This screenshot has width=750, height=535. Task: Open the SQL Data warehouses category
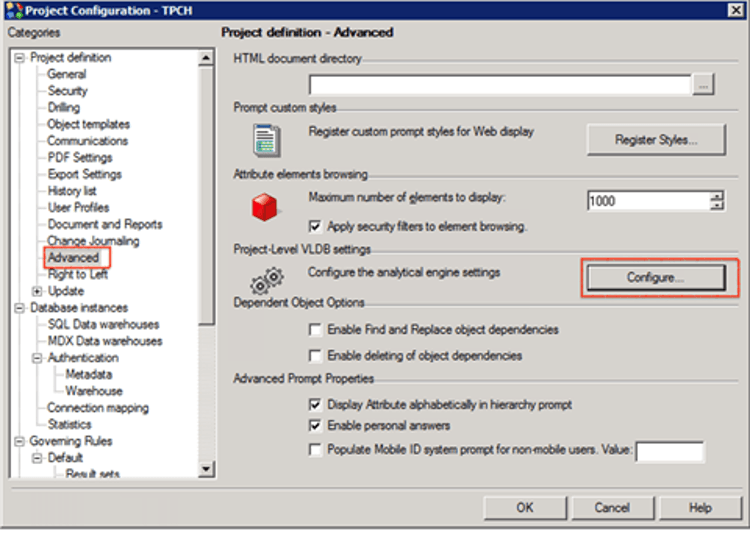(103, 324)
